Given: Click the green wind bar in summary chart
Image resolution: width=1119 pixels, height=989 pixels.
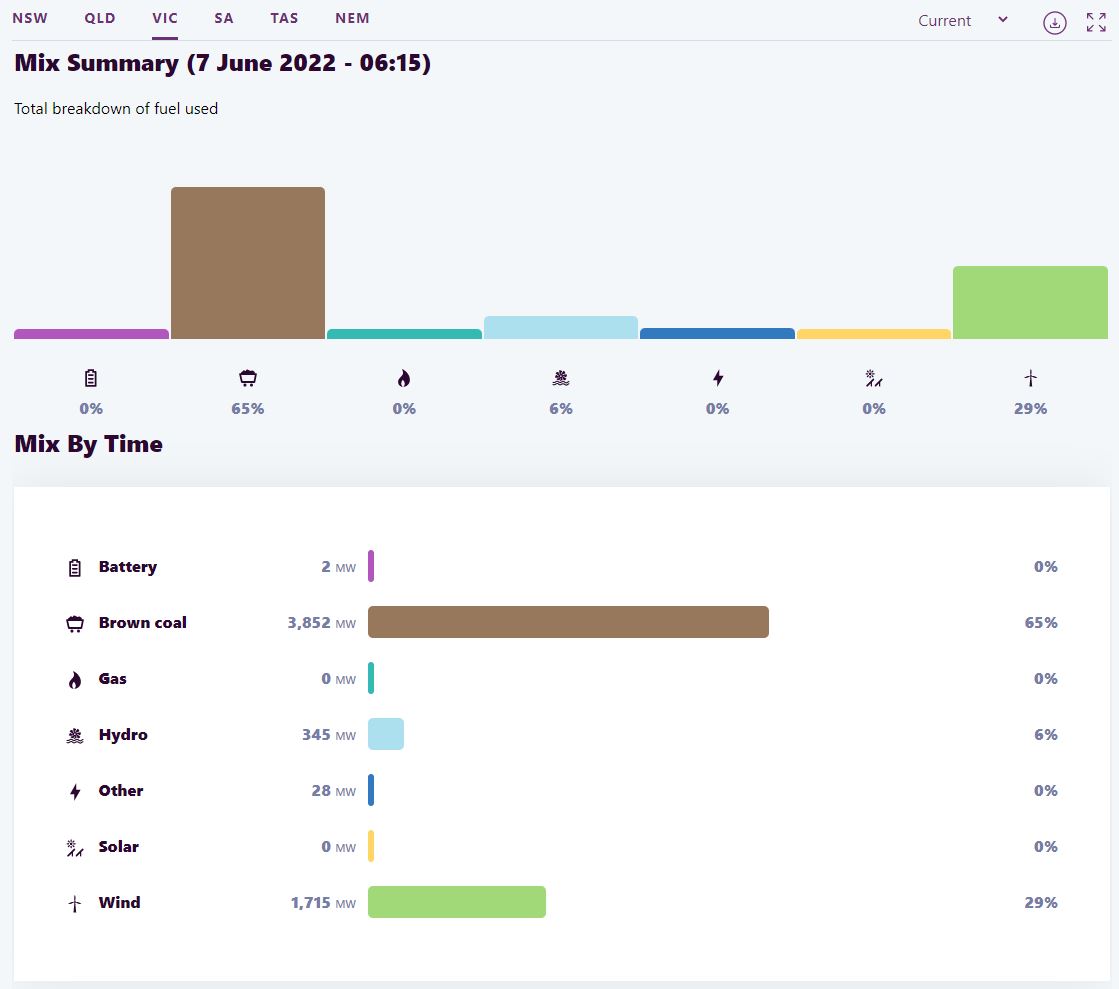Looking at the screenshot, I should click(1030, 302).
